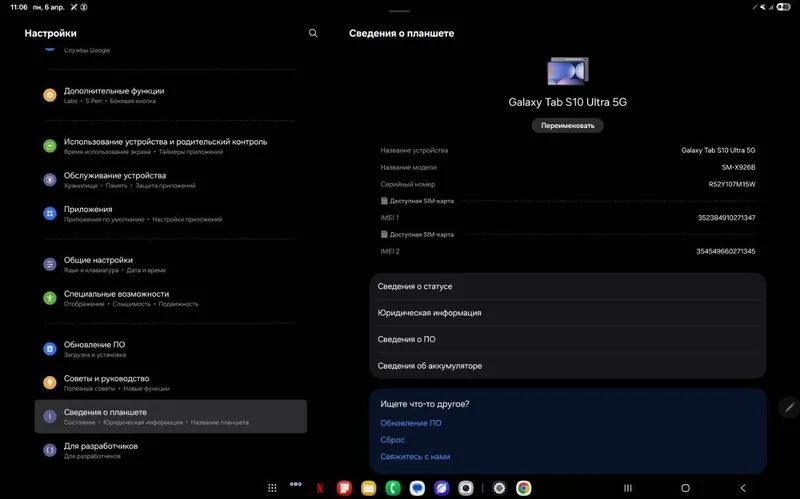Select Сведения о планшете in sidebar
The width and height of the screenshot is (800, 499).
click(x=170, y=416)
